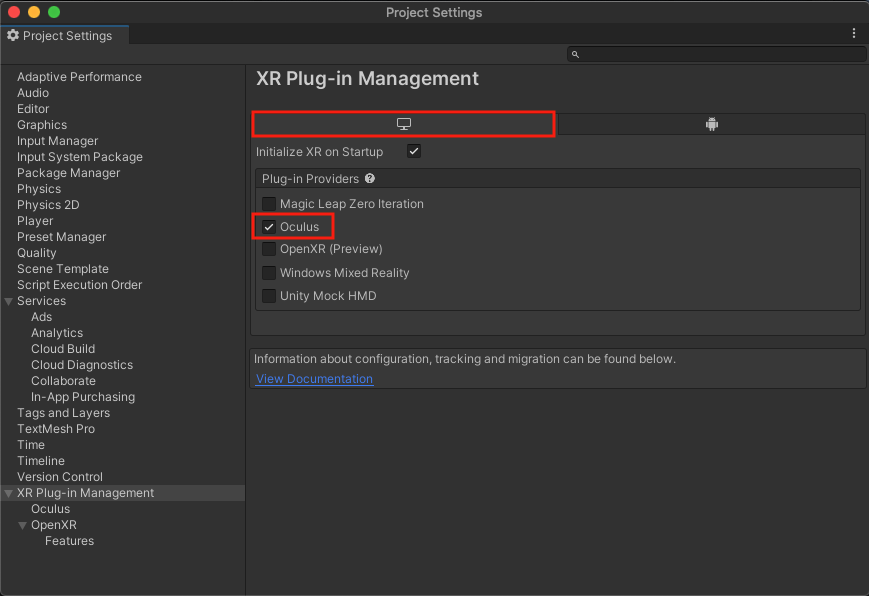
Task: Open the three-dot panel options menu
Action: 853,34
